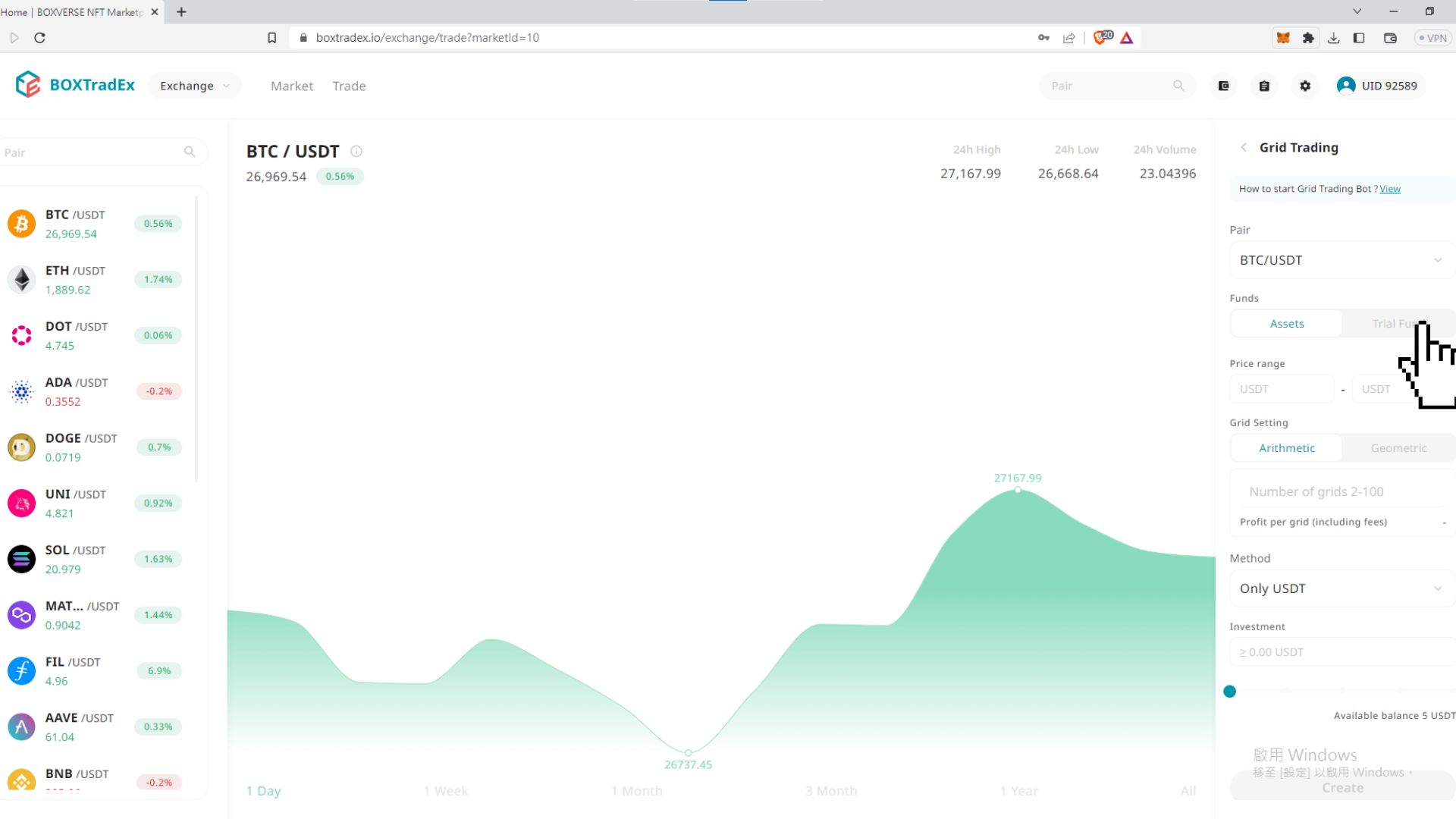
Task: Switch grid setting to Geometric
Action: tap(1398, 448)
